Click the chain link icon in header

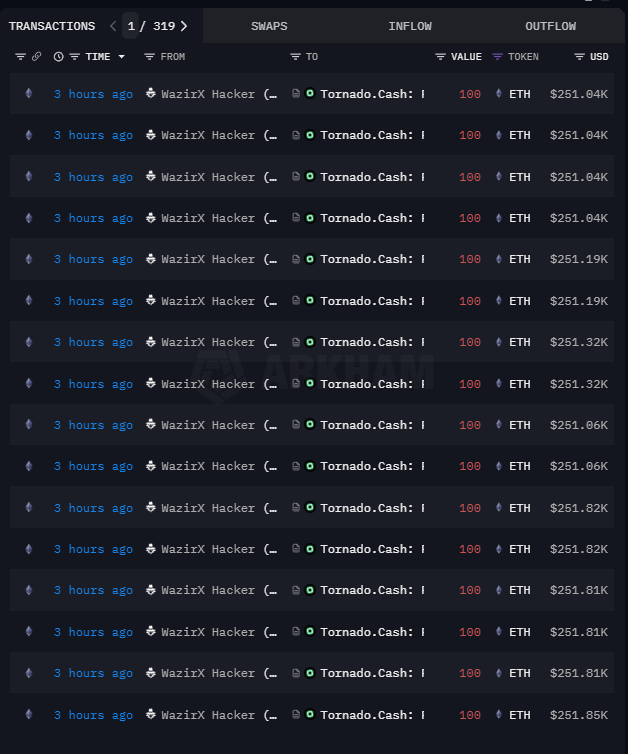(x=37, y=57)
